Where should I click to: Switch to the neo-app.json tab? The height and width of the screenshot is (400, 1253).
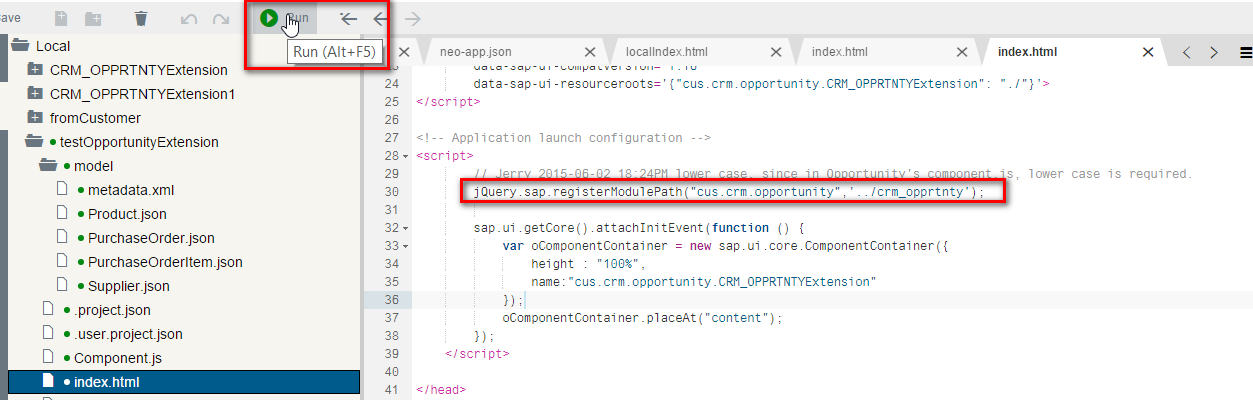click(475, 51)
